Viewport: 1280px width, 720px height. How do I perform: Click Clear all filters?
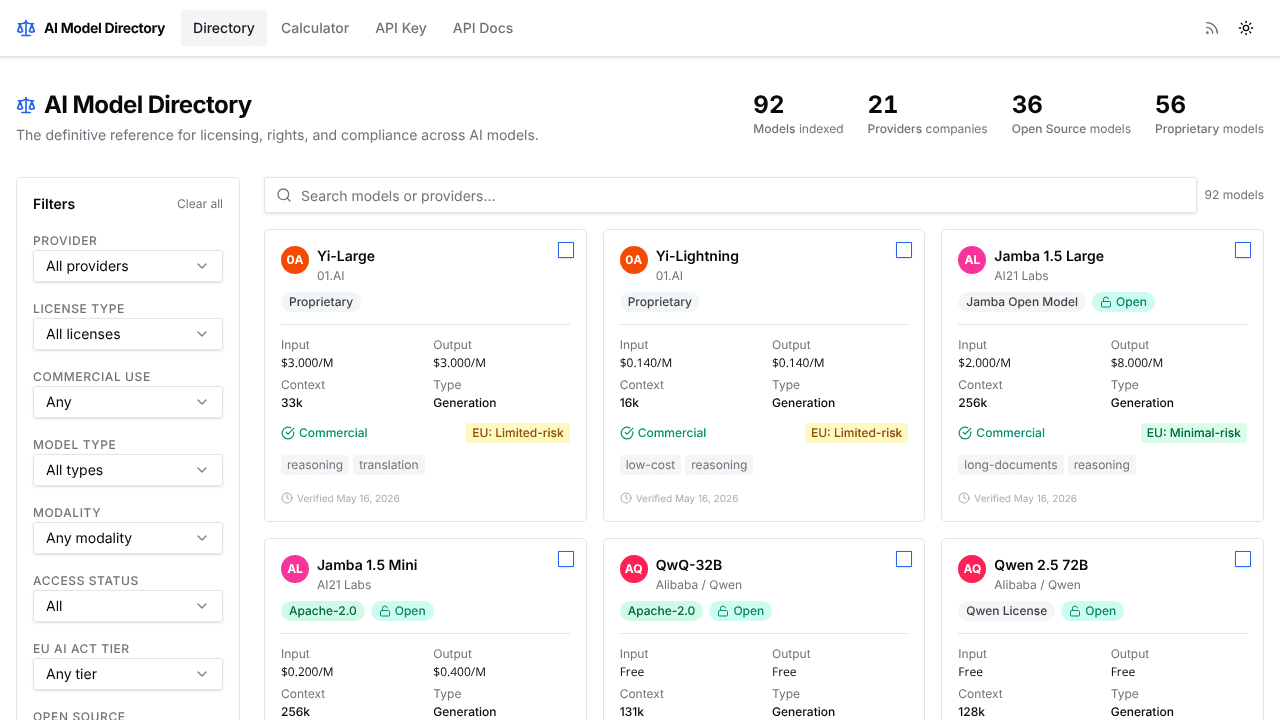(x=200, y=204)
